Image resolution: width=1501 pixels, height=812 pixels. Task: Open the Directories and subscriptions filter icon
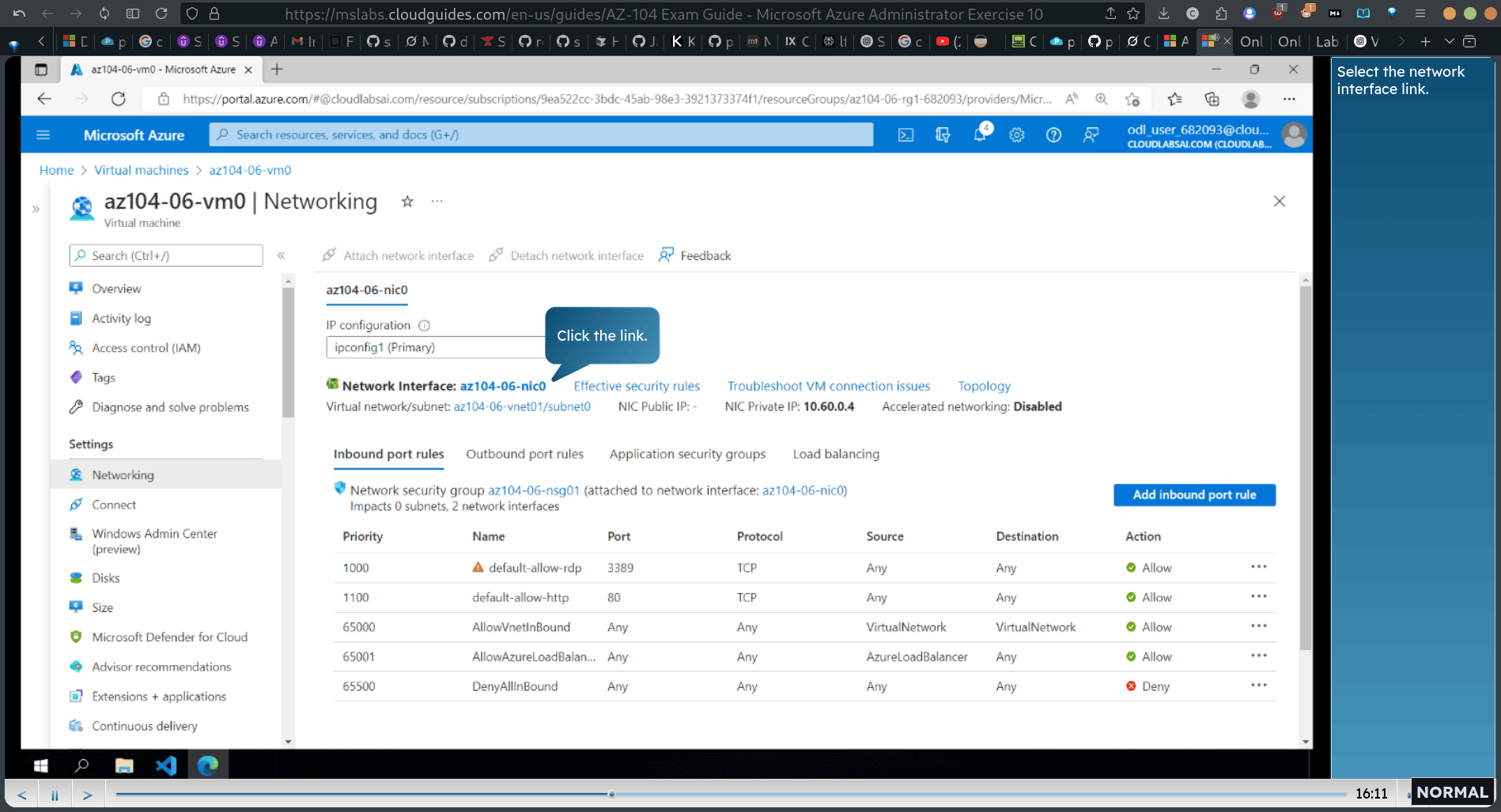pyautogui.click(x=943, y=135)
